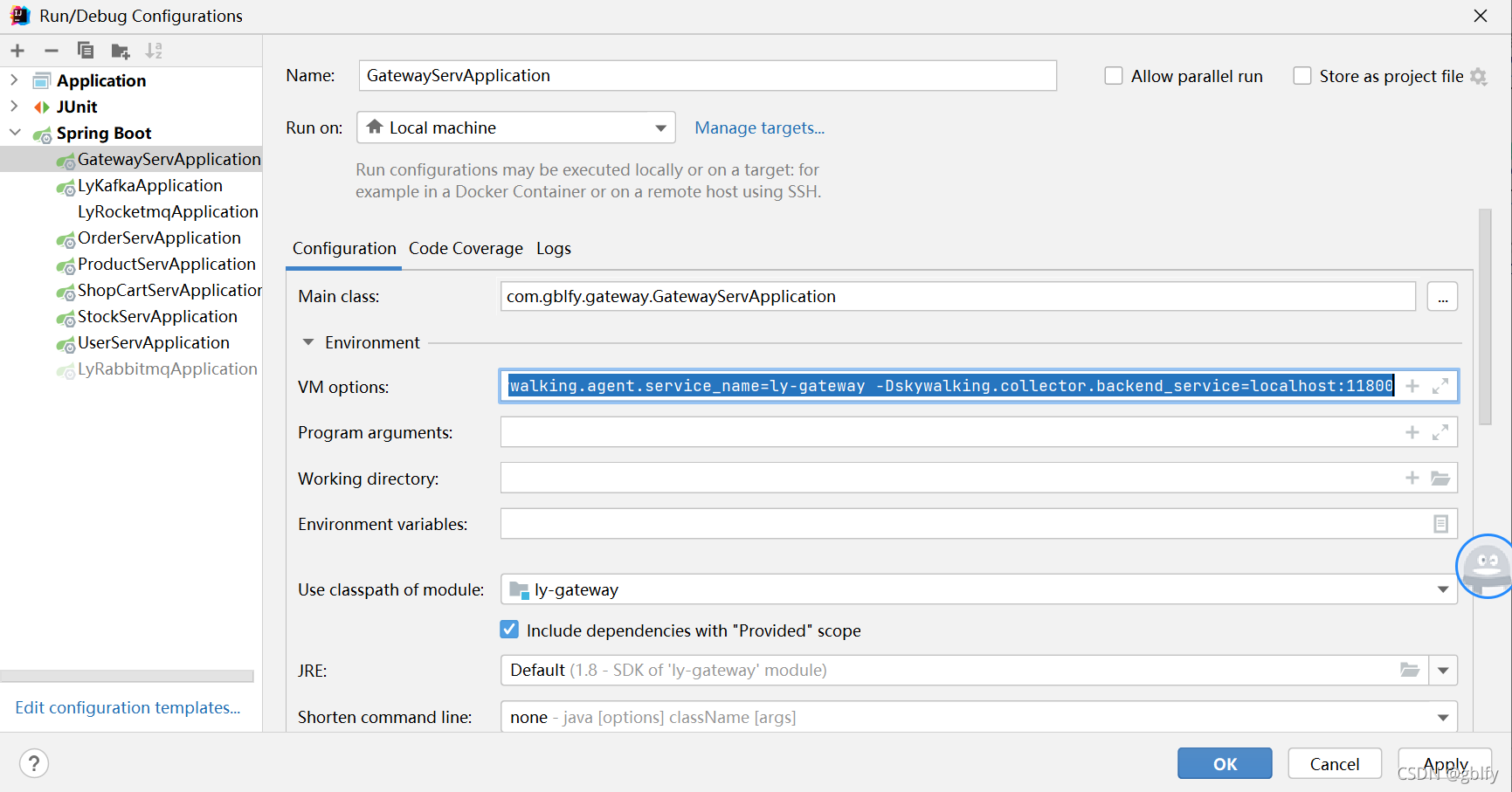Click the settings gear beside Store as project file
This screenshot has width=1512, height=792.
1478,77
